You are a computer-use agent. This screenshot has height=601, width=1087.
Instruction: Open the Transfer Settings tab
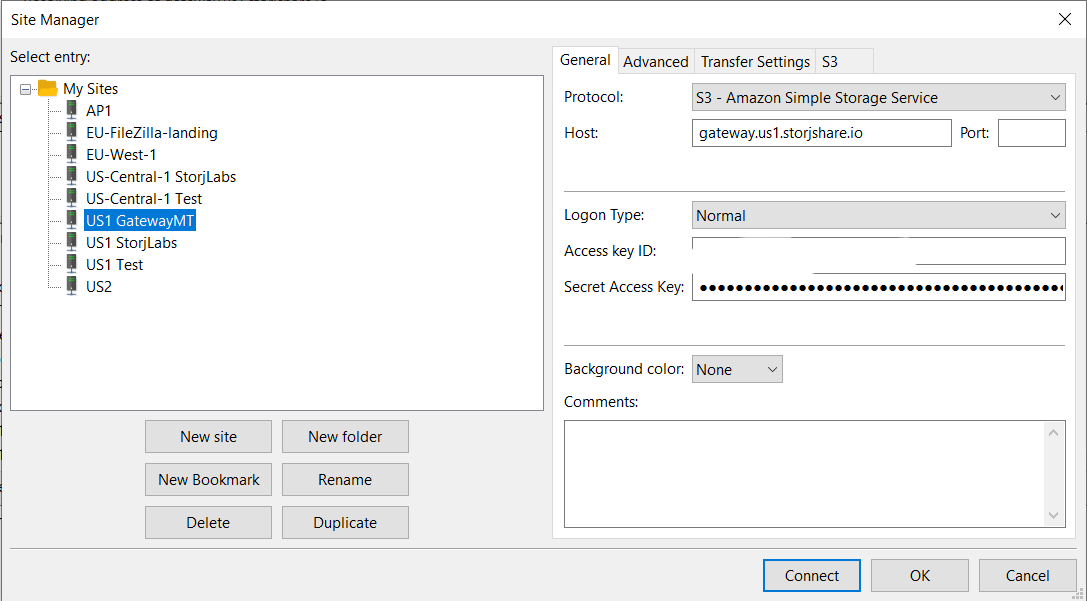click(755, 62)
